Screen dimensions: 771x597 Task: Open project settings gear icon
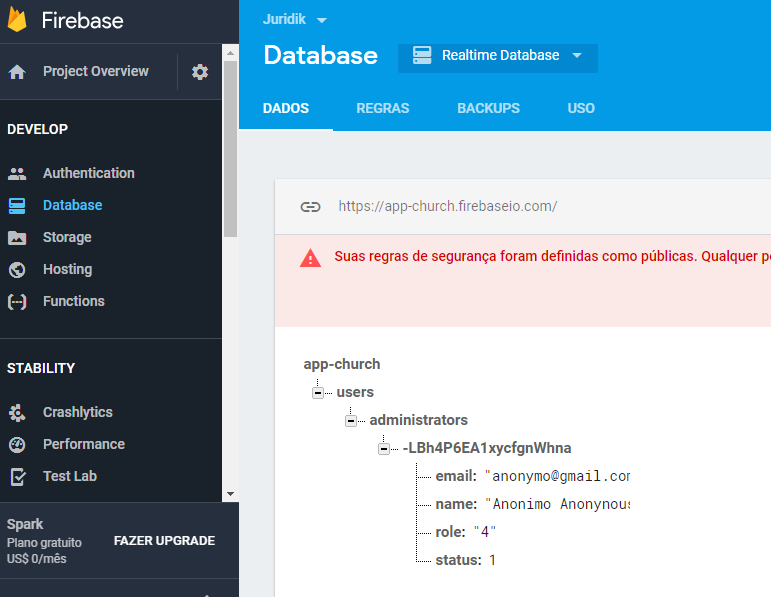200,72
